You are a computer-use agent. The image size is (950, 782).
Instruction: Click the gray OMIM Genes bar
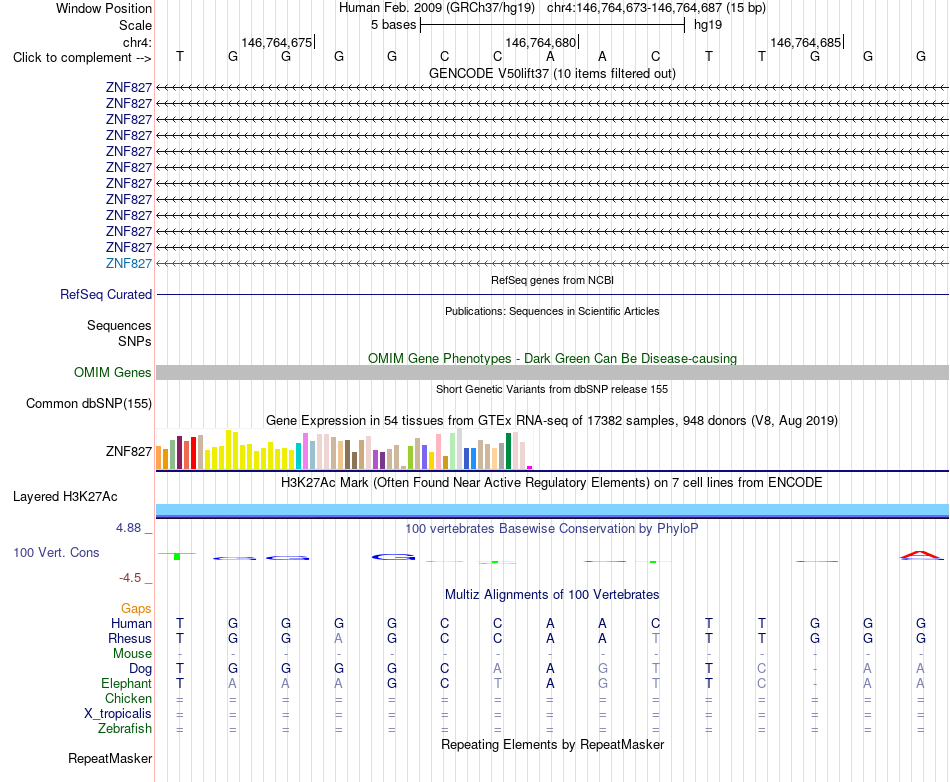tap(552, 373)
